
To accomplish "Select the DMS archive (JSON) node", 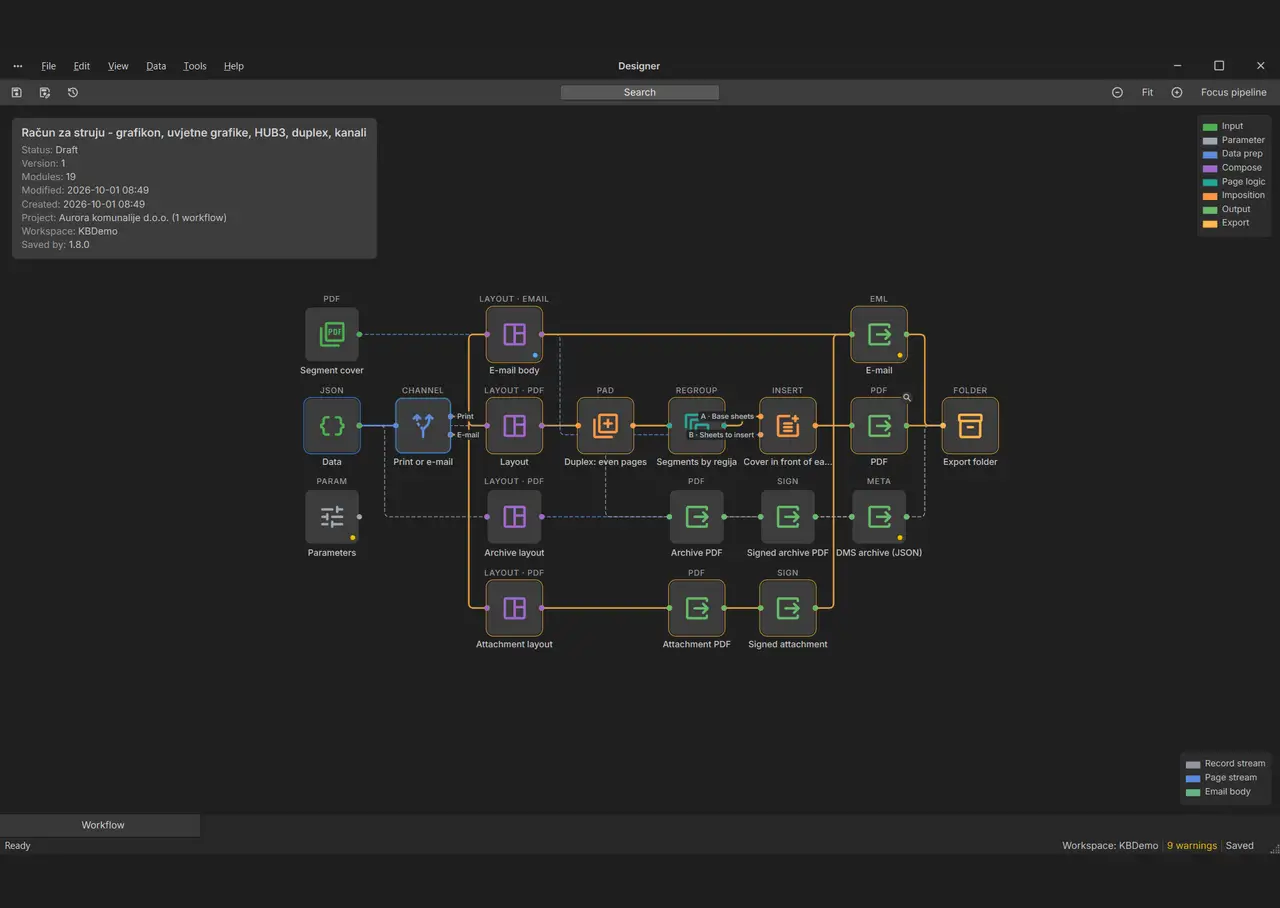I will [879, 516].
